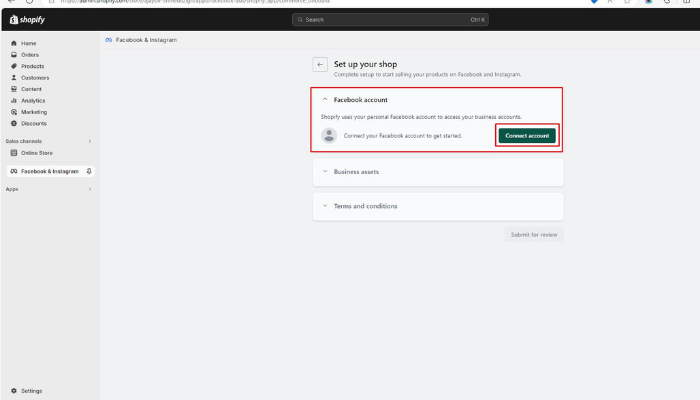Viewport: 700px width, 400px height.
Task: Open Analytics in the sidebar
Action: 33,101
